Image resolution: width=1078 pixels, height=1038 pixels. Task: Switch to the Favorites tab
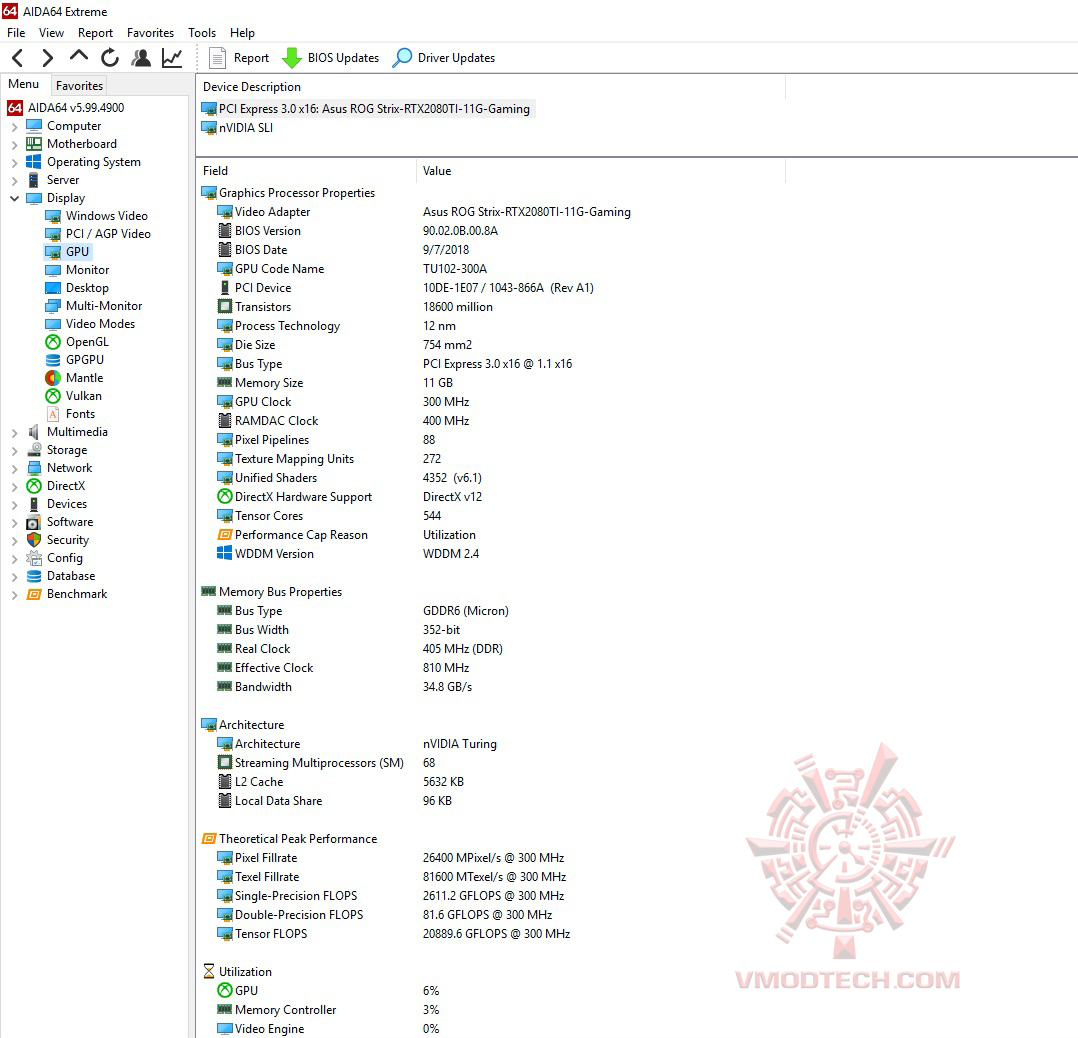(79, 85)
